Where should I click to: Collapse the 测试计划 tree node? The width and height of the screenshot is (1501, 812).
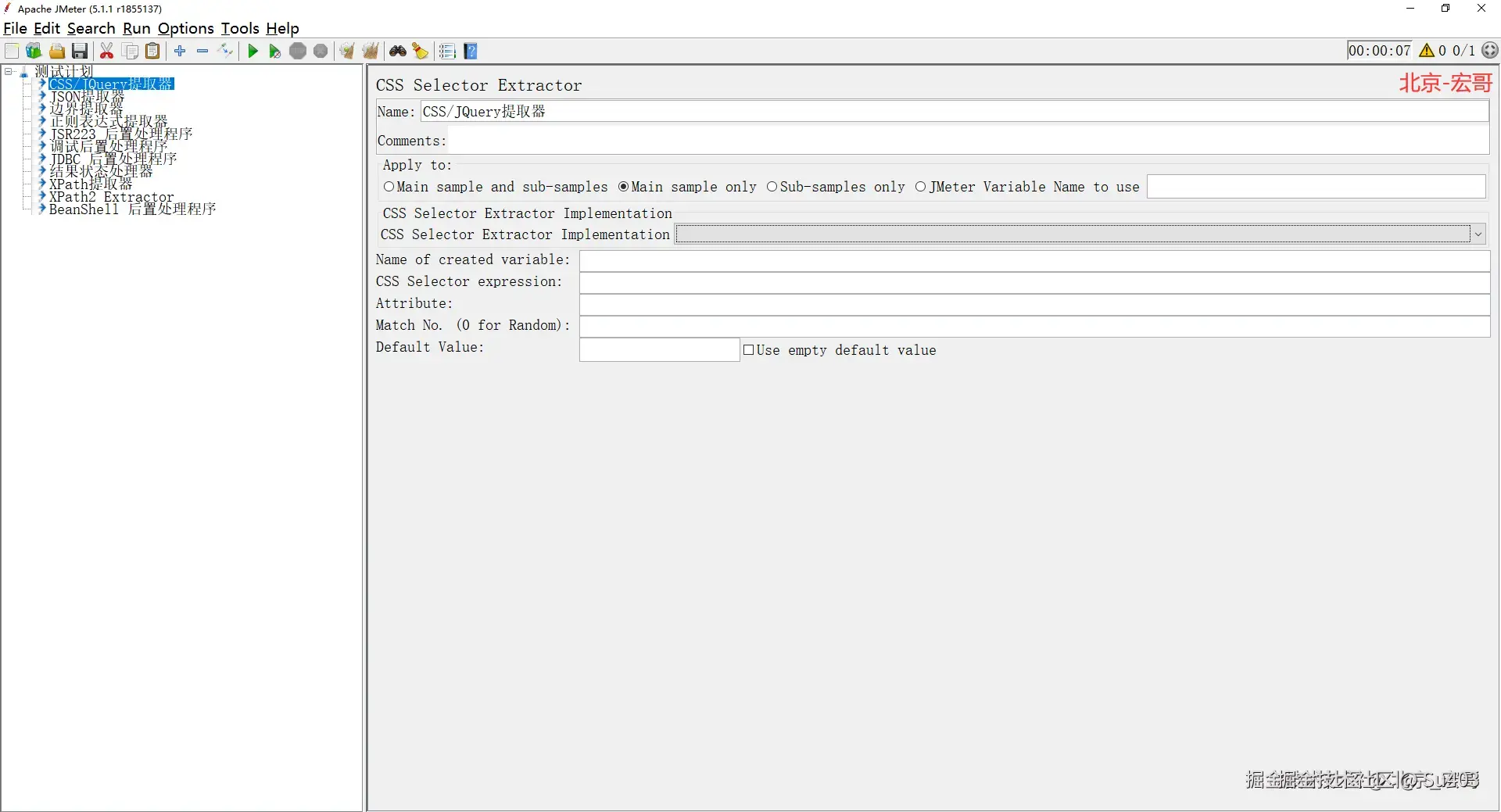click(9, 72)
